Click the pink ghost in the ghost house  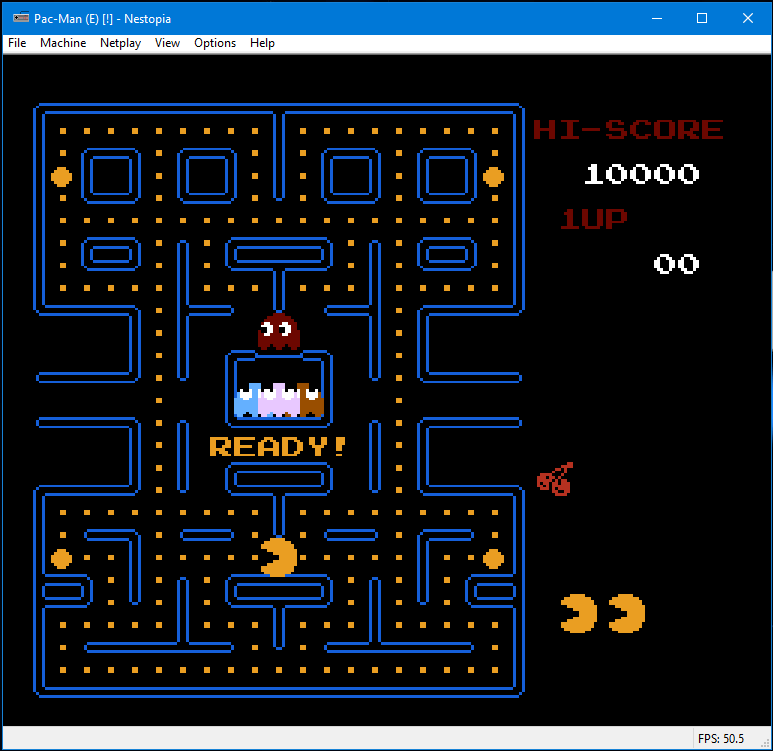coord(279,400)
